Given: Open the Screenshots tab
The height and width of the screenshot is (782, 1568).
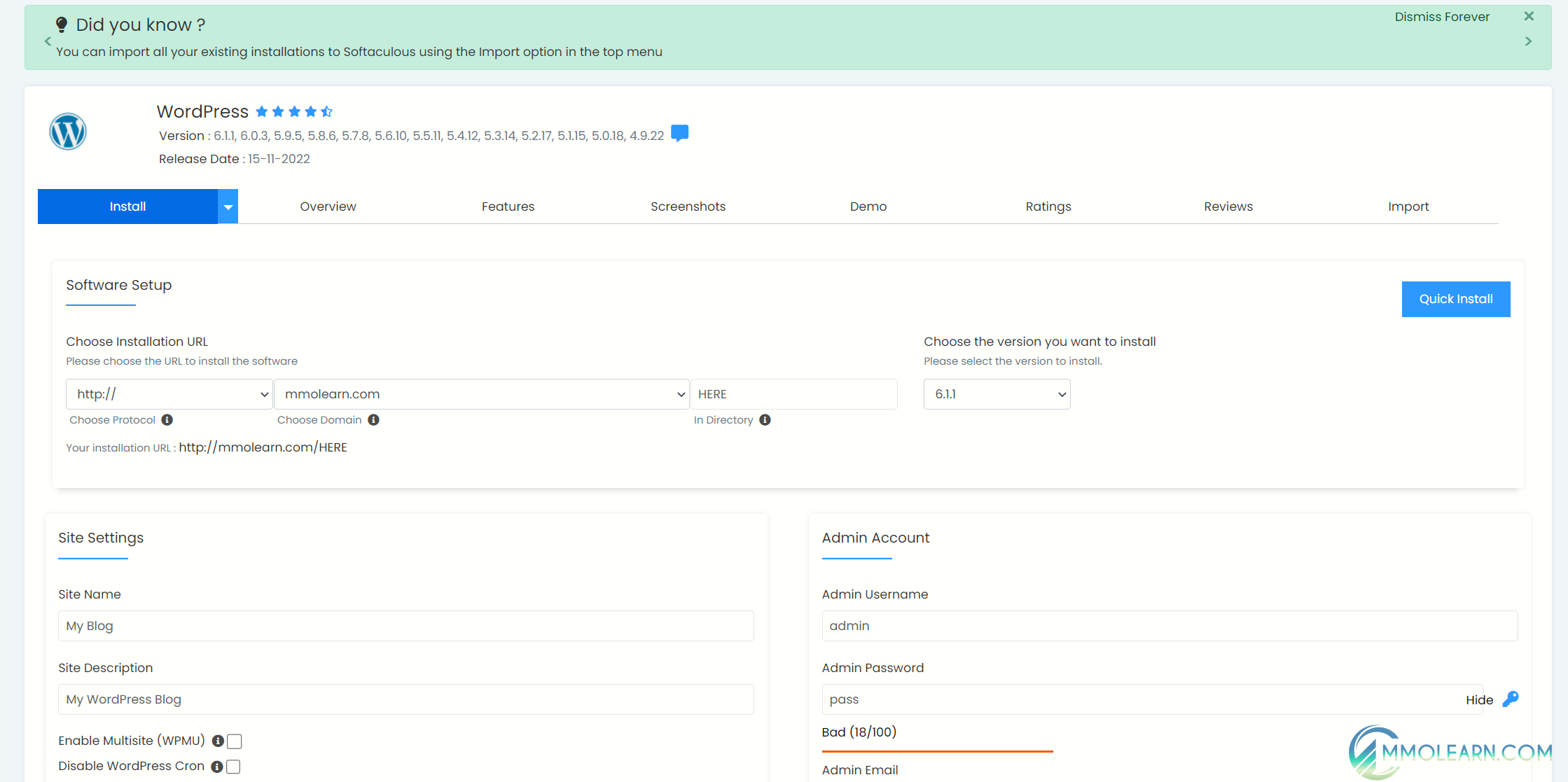Looking at the screenshot, I should point(688,207).
